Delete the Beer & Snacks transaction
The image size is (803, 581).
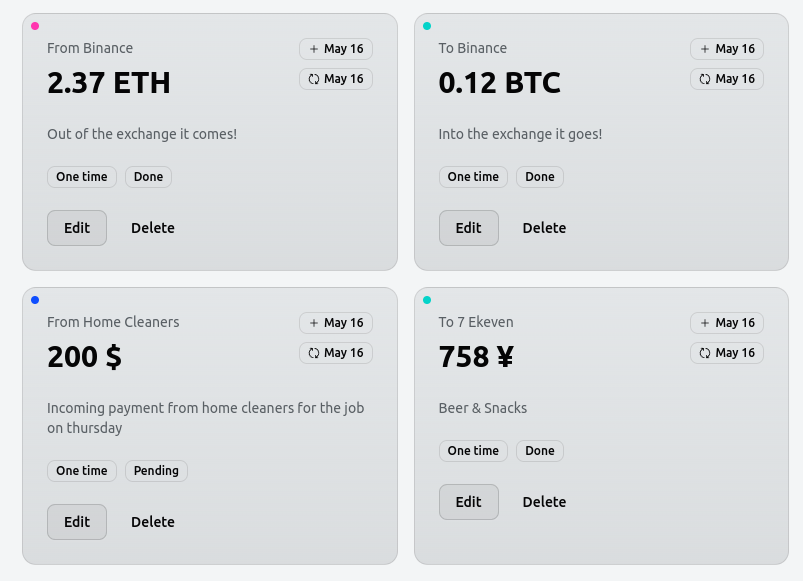(544, 502)
